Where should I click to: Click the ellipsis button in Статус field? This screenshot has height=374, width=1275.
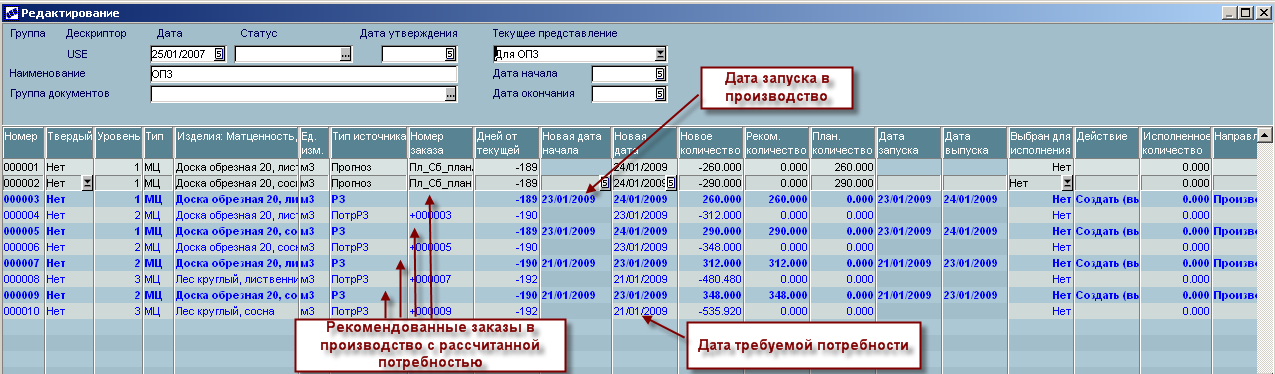coord(345,54)
